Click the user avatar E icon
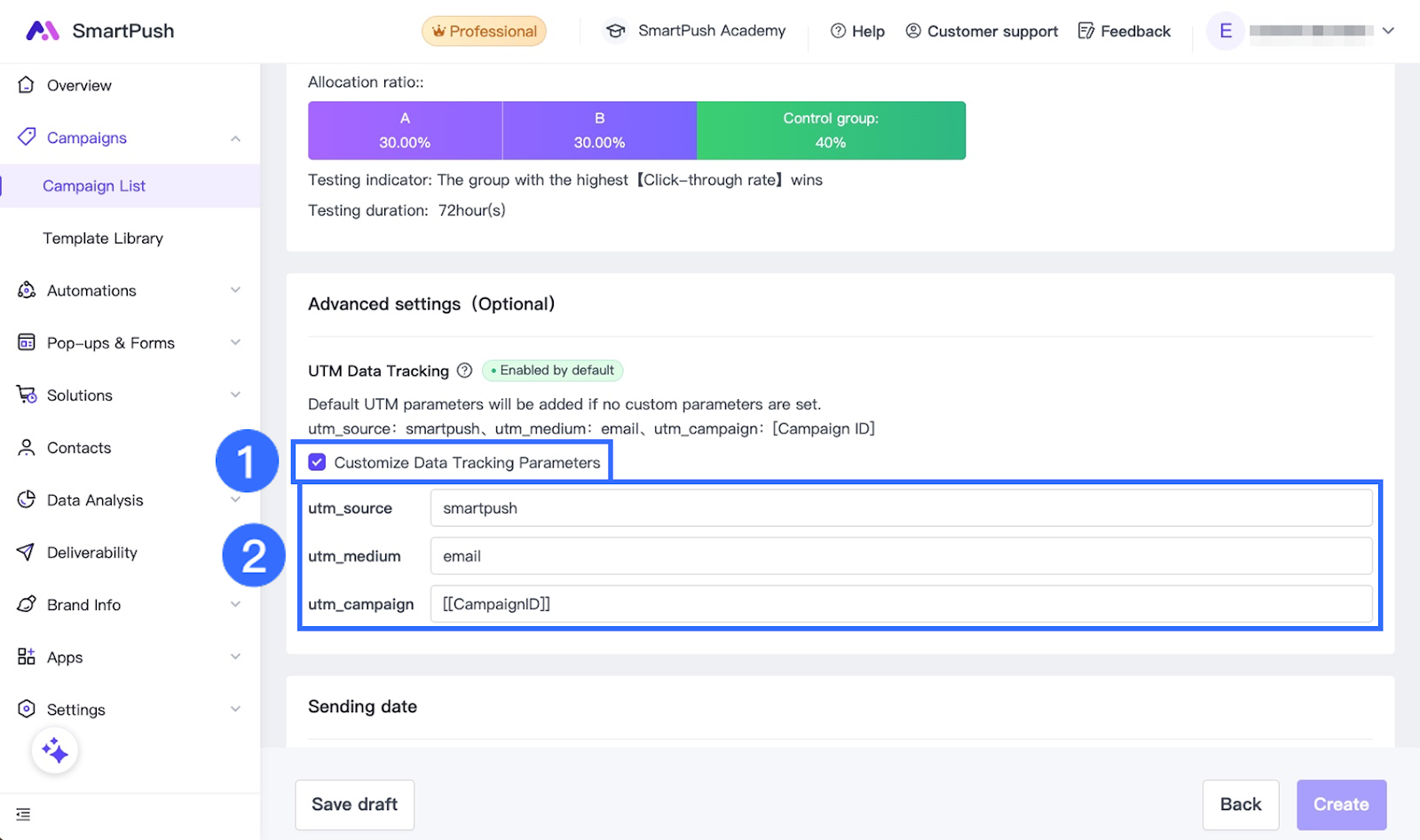The height and width of the screenshot is (840, 1420). [1225, 31]
